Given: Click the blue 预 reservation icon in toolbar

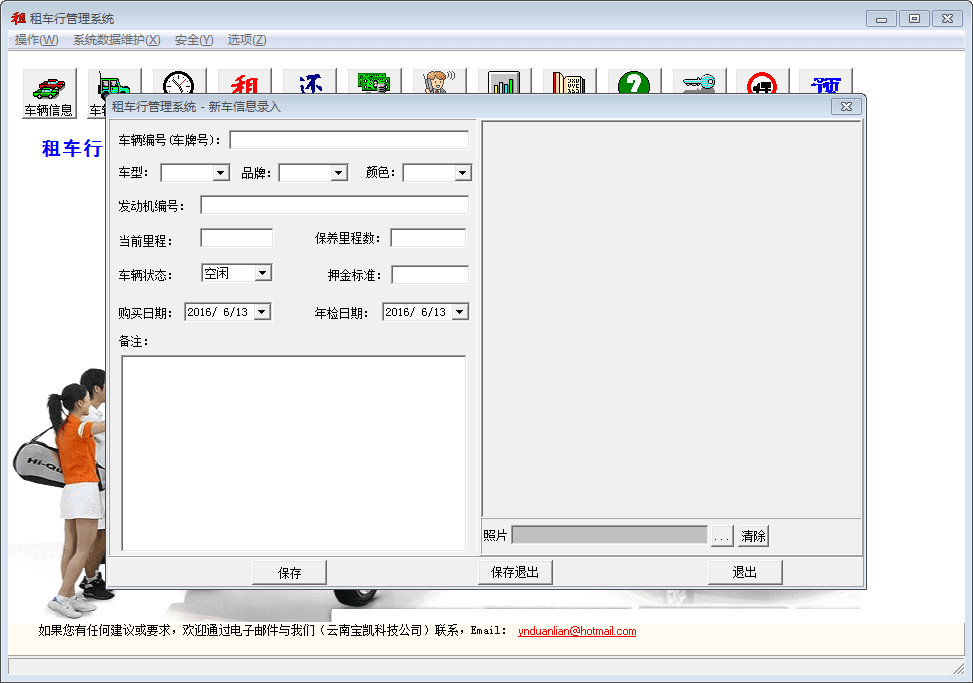Looking at the screenshot, I should coord(826,83).
